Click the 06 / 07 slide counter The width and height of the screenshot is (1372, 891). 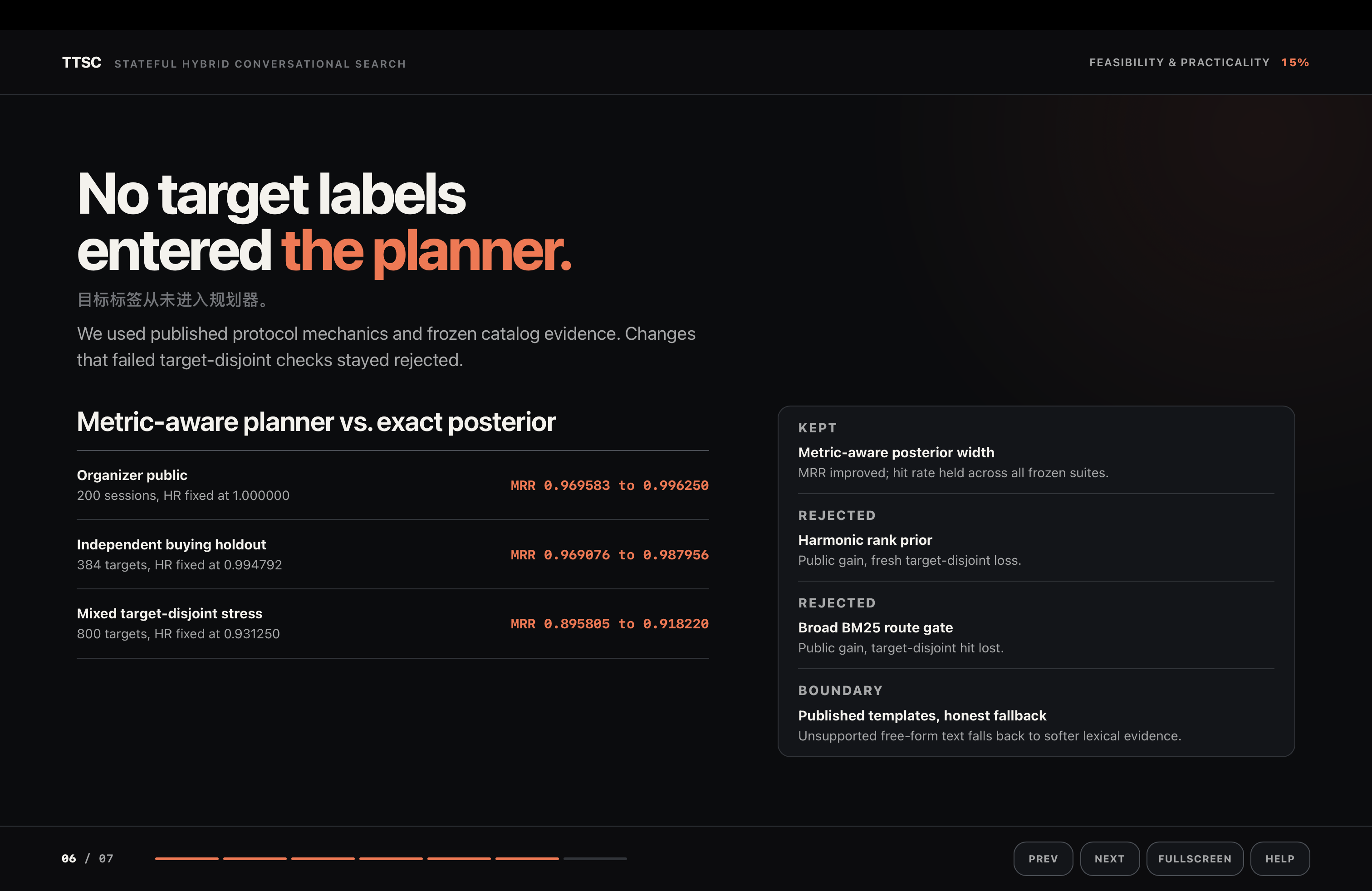click(x=88, y=858)
